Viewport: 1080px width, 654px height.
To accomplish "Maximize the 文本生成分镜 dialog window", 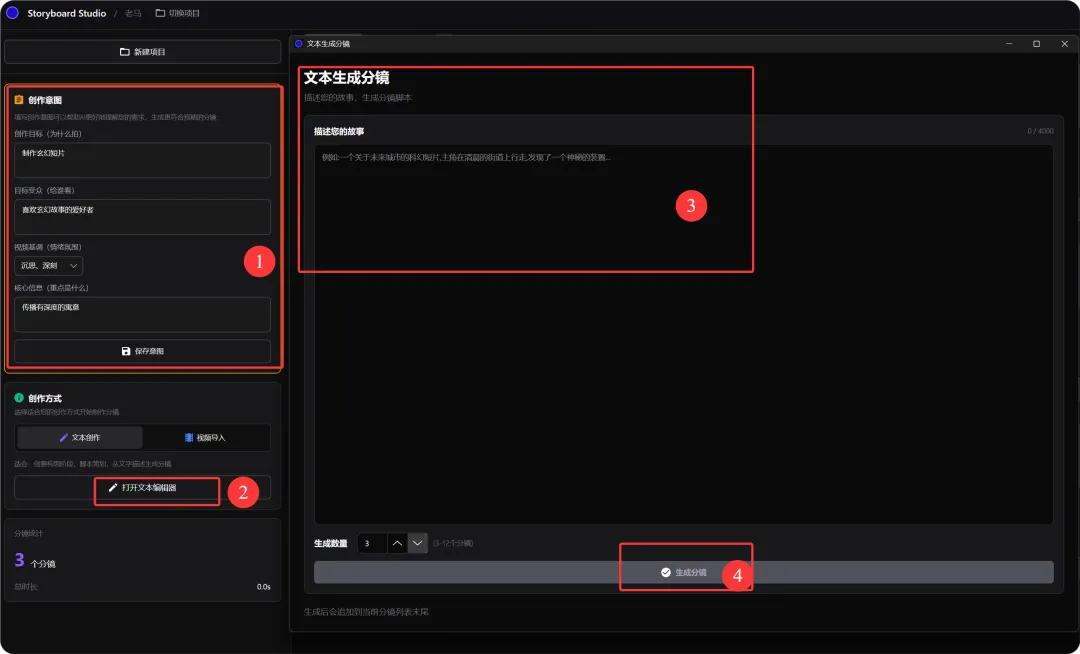I will pos(1037,43).
